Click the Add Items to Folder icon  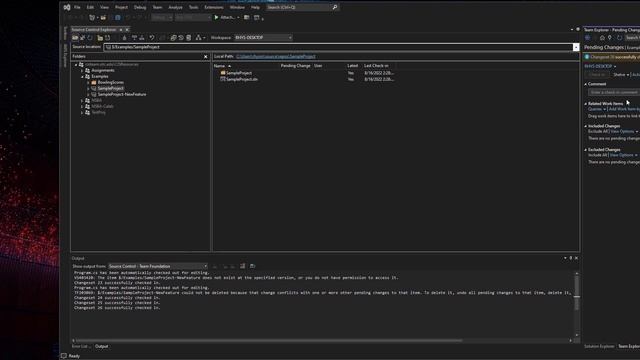coord(108,38)
